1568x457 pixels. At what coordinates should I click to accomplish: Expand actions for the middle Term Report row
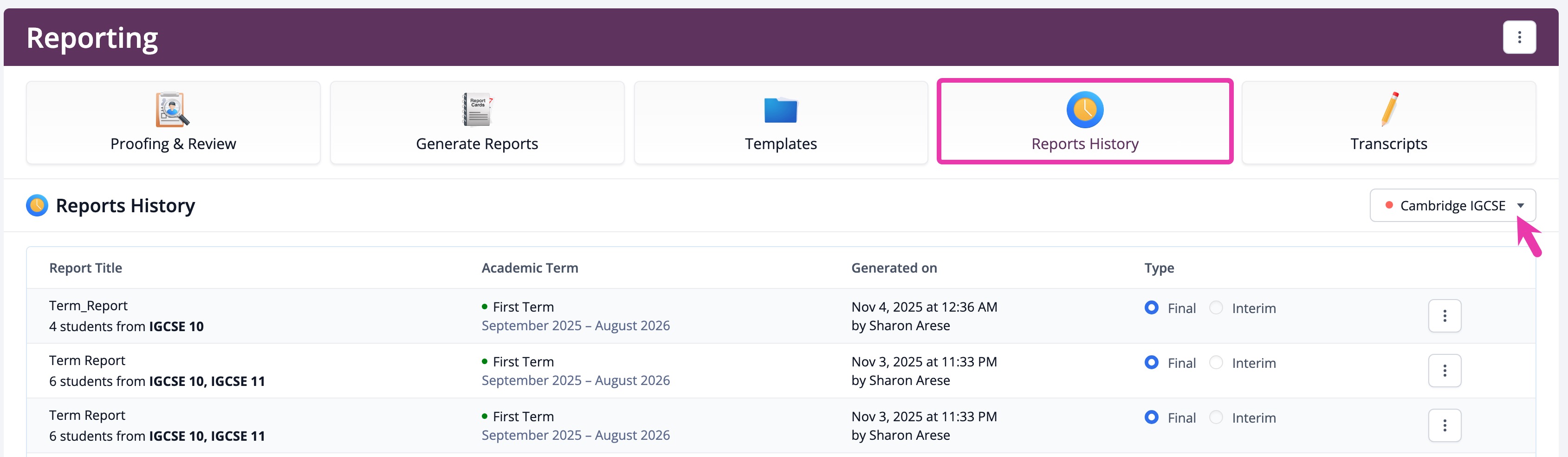[x=1445, y=371]
